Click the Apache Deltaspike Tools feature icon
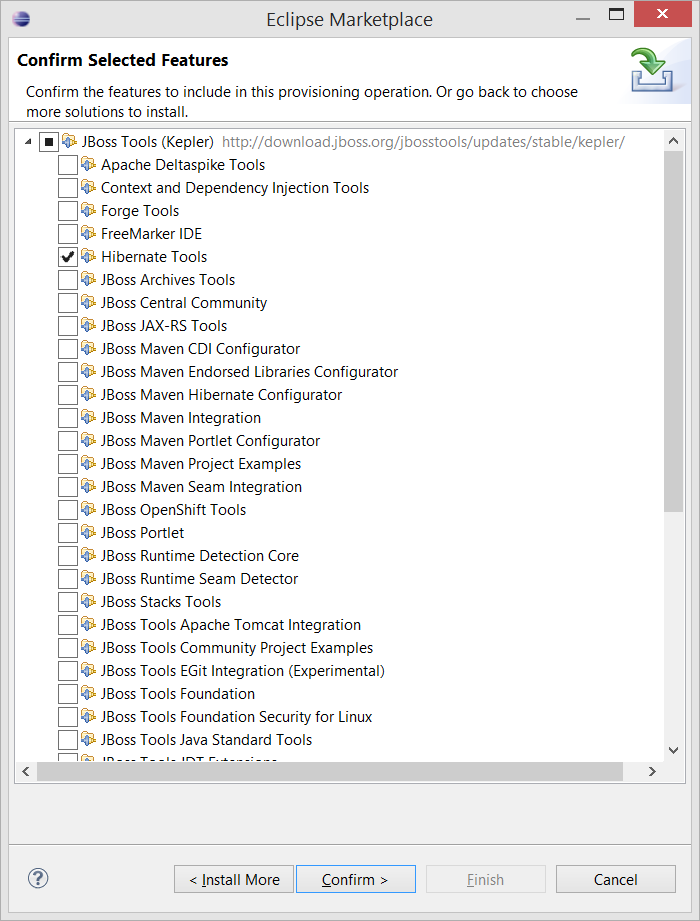 coord(88,164)
